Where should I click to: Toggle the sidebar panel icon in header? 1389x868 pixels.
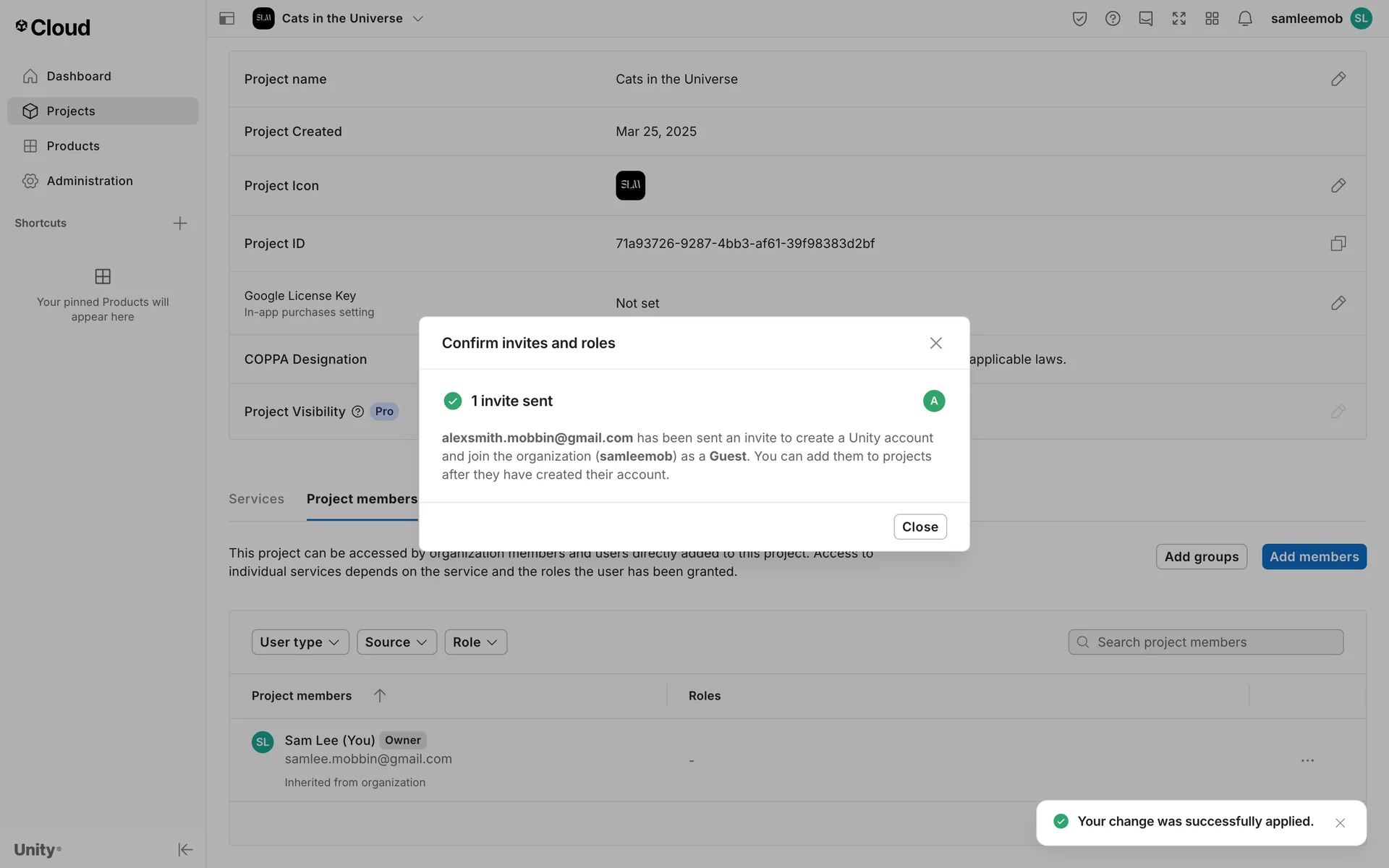[x=226, y=19]
